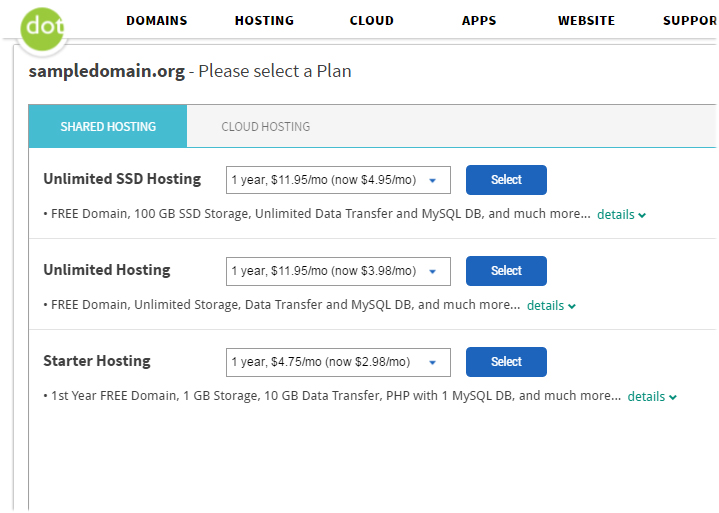Click the '100 GB SSD Storage' feature line
719x513 pixels.
point(317,214)
